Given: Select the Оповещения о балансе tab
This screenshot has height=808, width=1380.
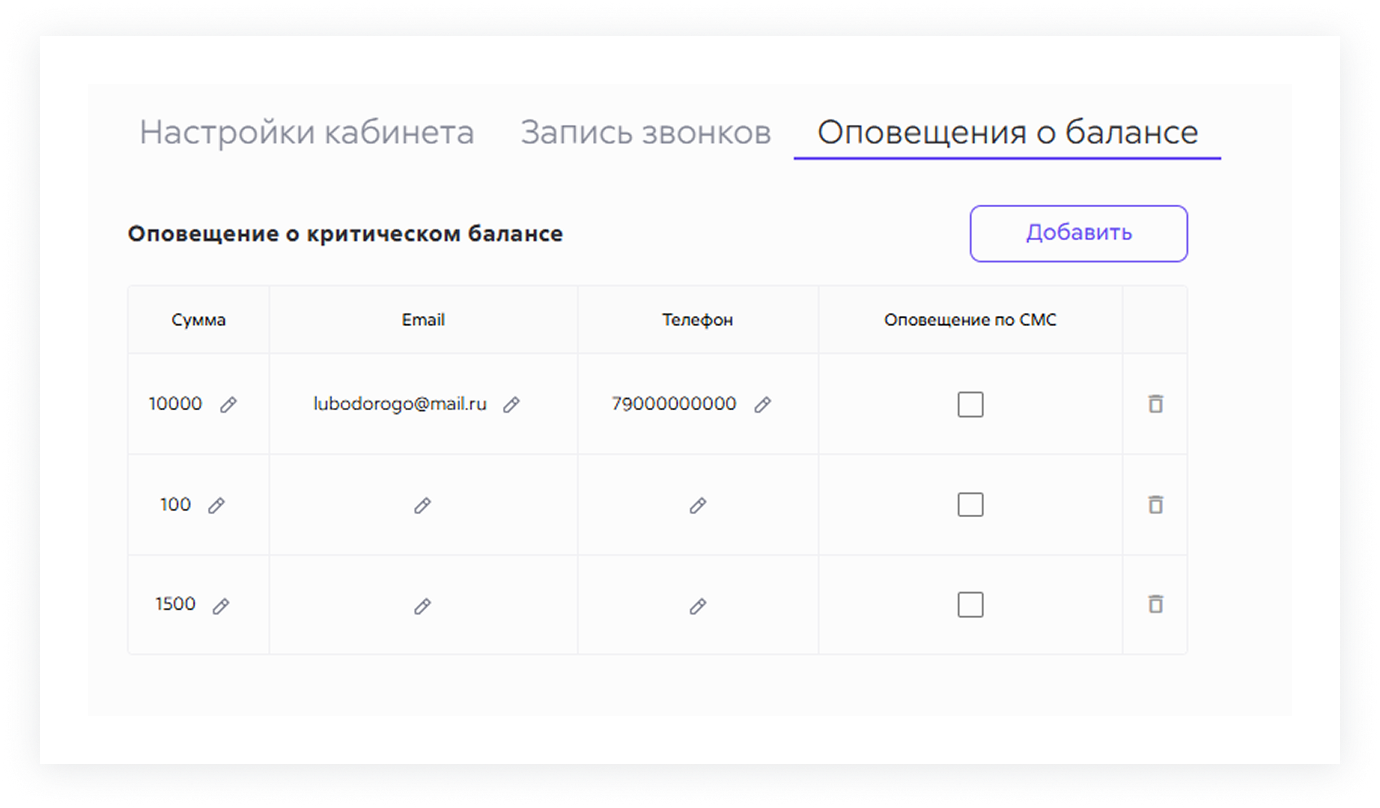Looking at the screenshot, I should 1007,131.
